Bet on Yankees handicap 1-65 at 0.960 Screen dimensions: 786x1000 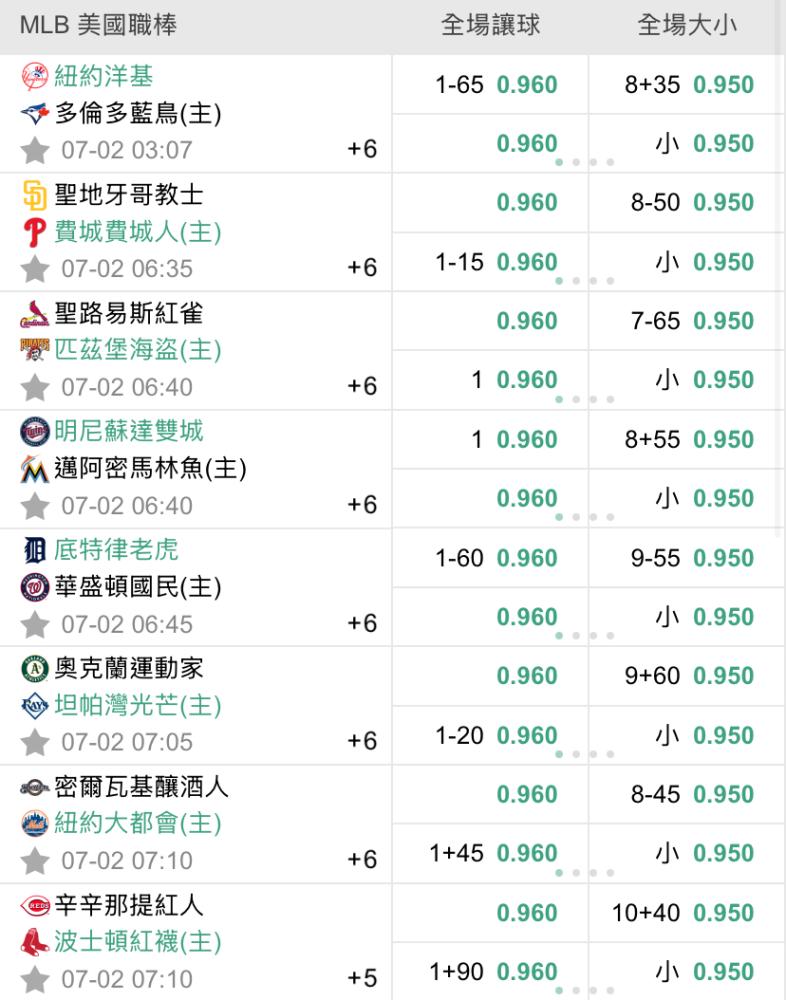click(x=527, y=85)
